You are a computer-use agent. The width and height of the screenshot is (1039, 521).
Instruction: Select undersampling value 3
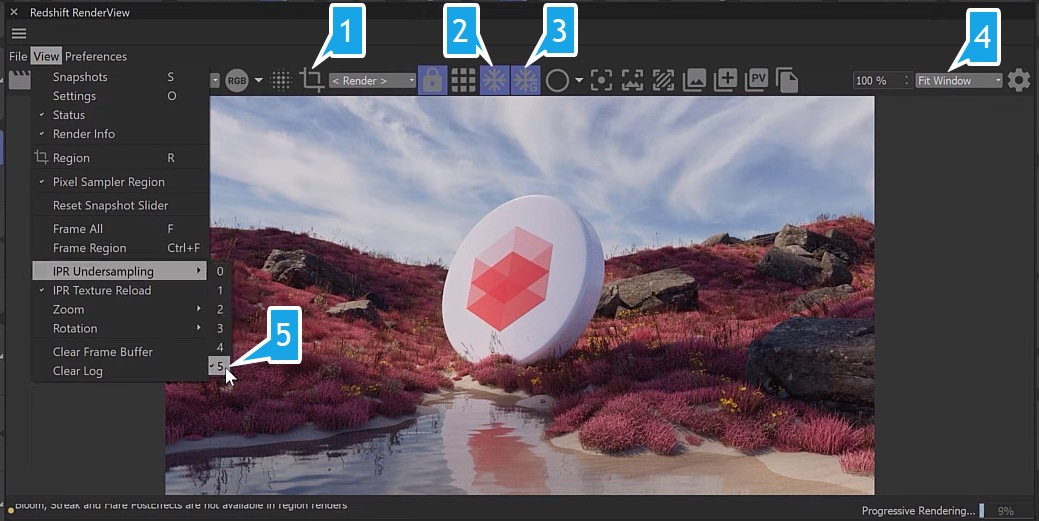coord(220,328)
